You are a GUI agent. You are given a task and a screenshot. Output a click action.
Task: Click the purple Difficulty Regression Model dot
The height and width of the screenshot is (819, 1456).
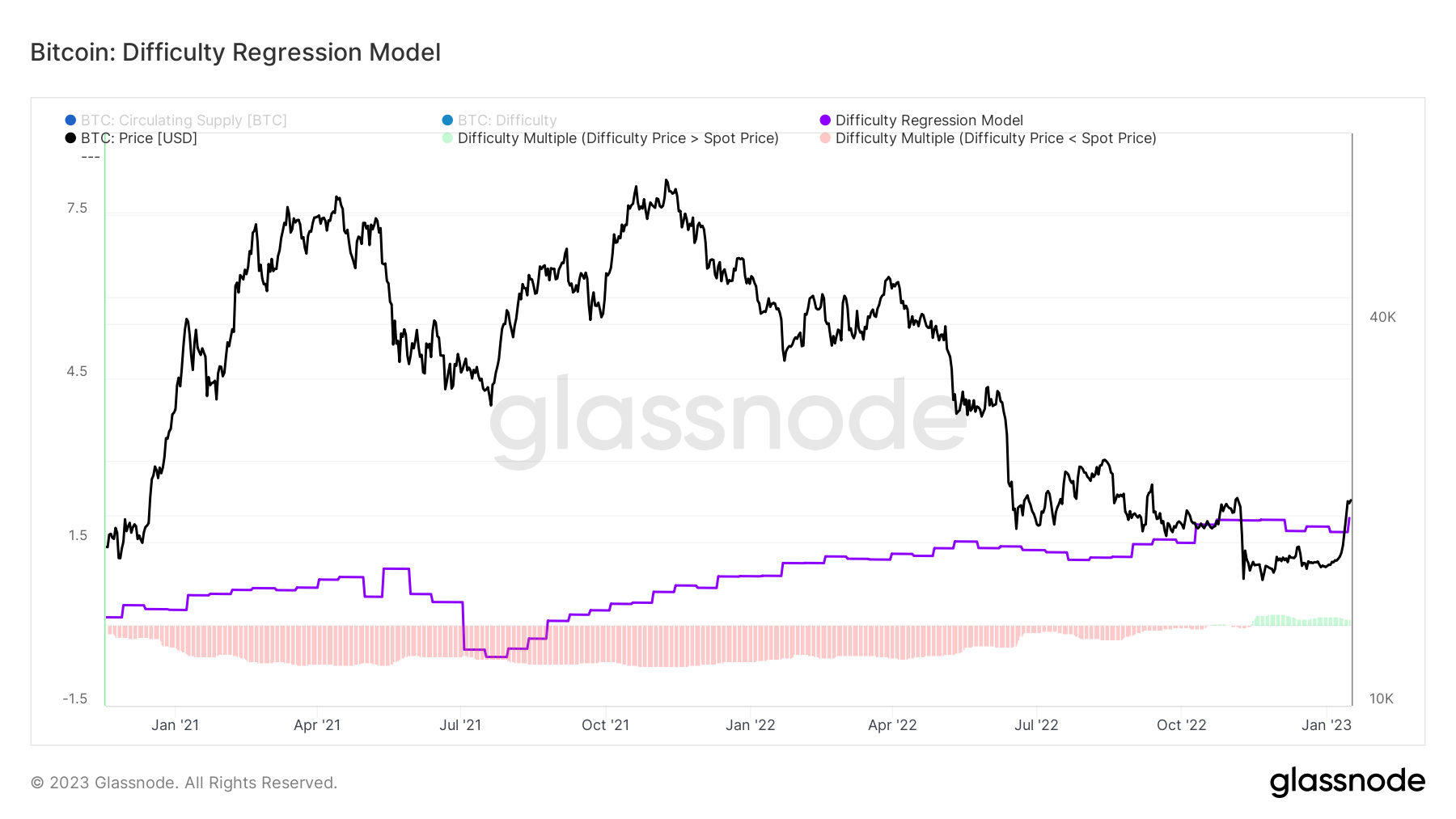(825, 120)
